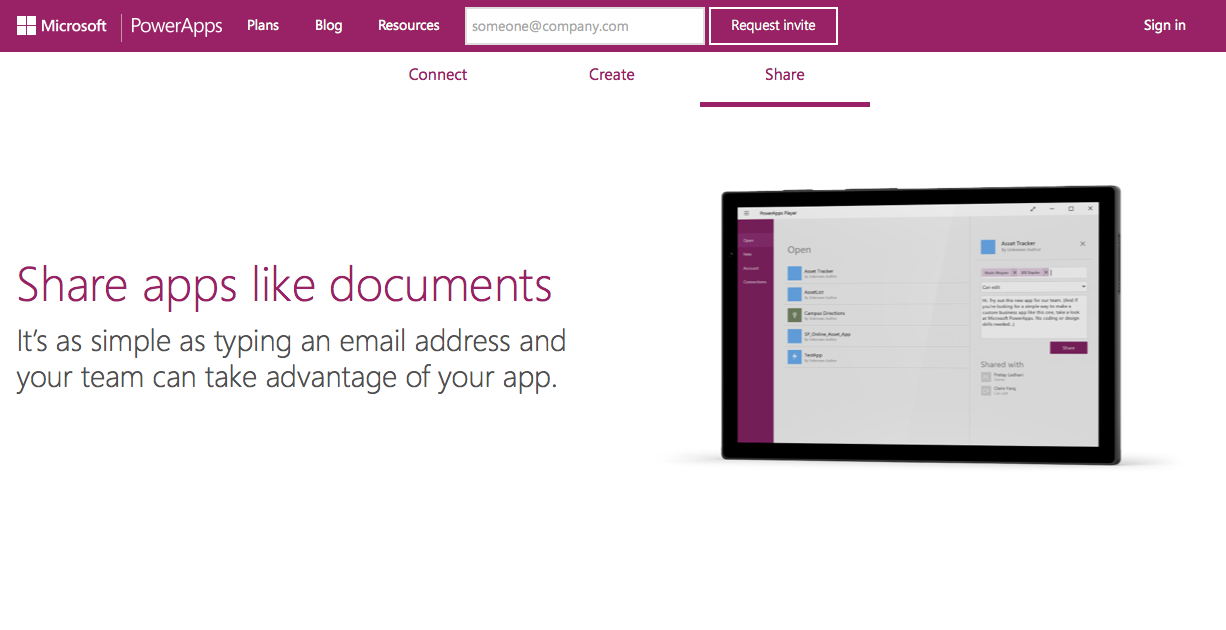Click New in tablet preview sidebar
This screenshot has height=630, width=1226.
[x=747, y=254]
